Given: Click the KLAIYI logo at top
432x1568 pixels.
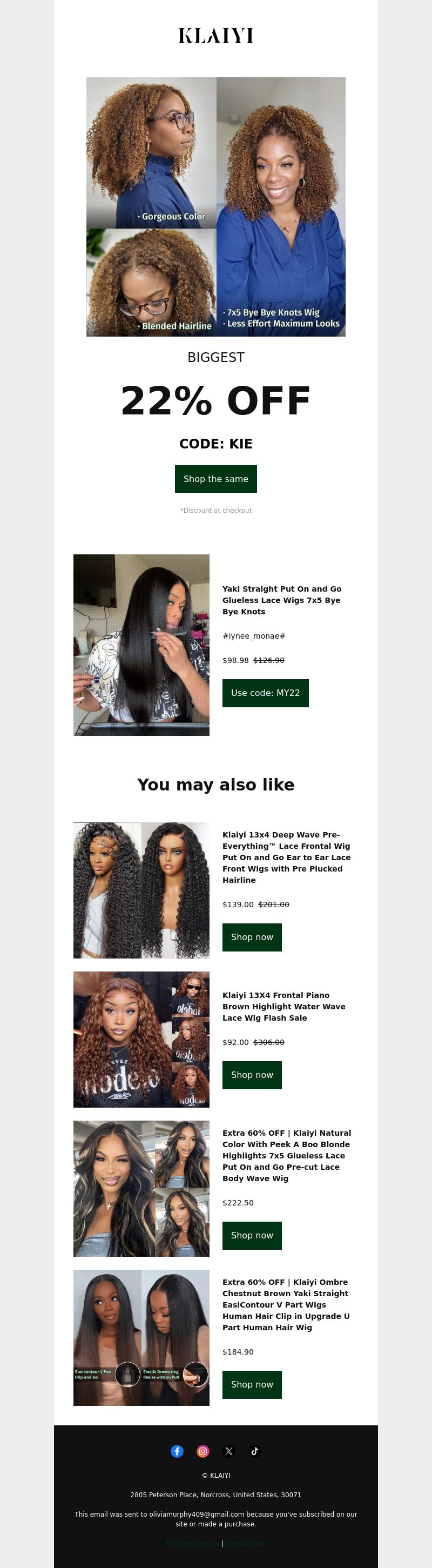Looking at the screenshot, I should [x=216, y=36].
